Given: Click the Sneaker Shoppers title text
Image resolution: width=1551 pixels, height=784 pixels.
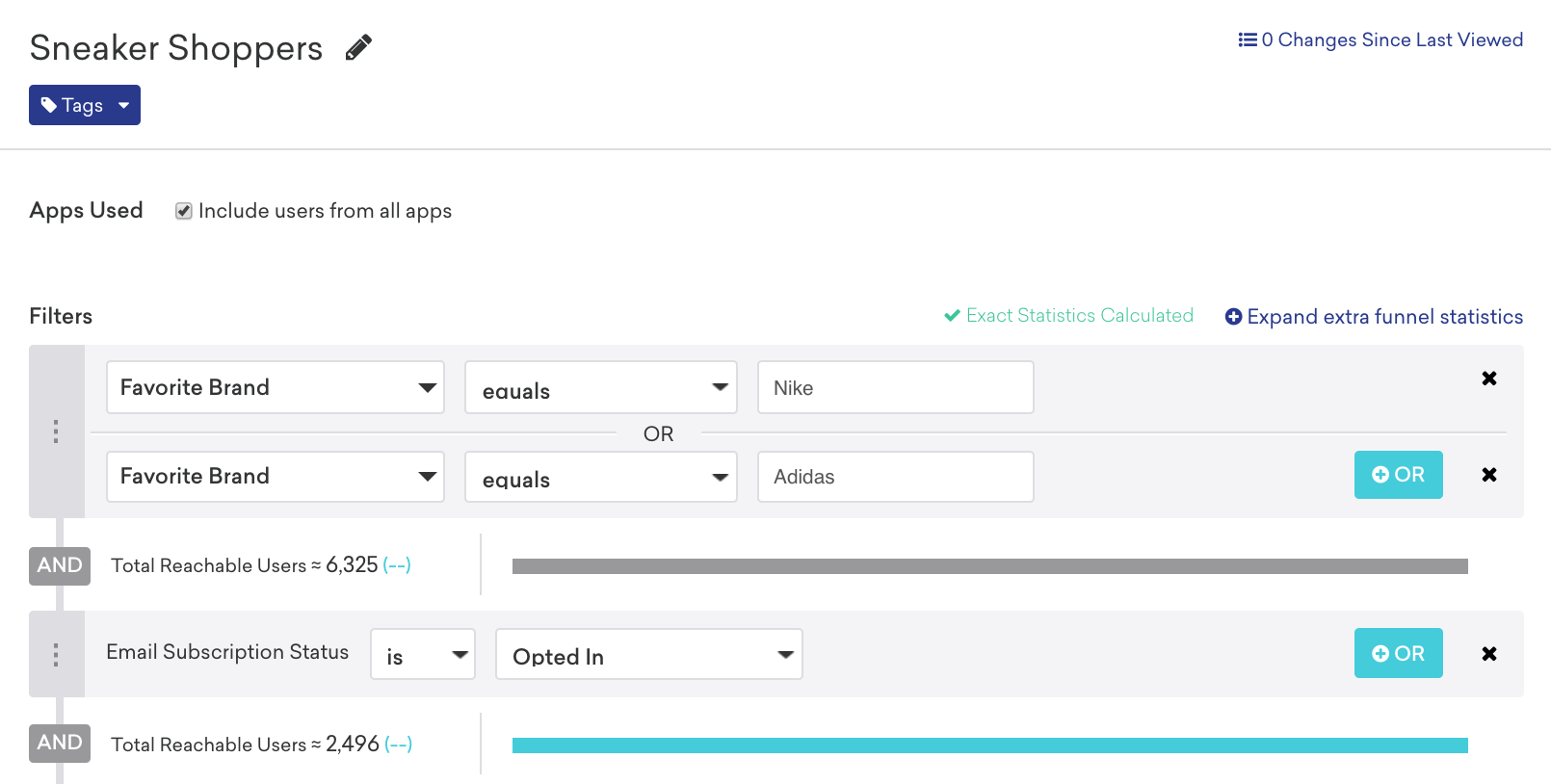Looking at the screenshot, I should click(176, 48).
